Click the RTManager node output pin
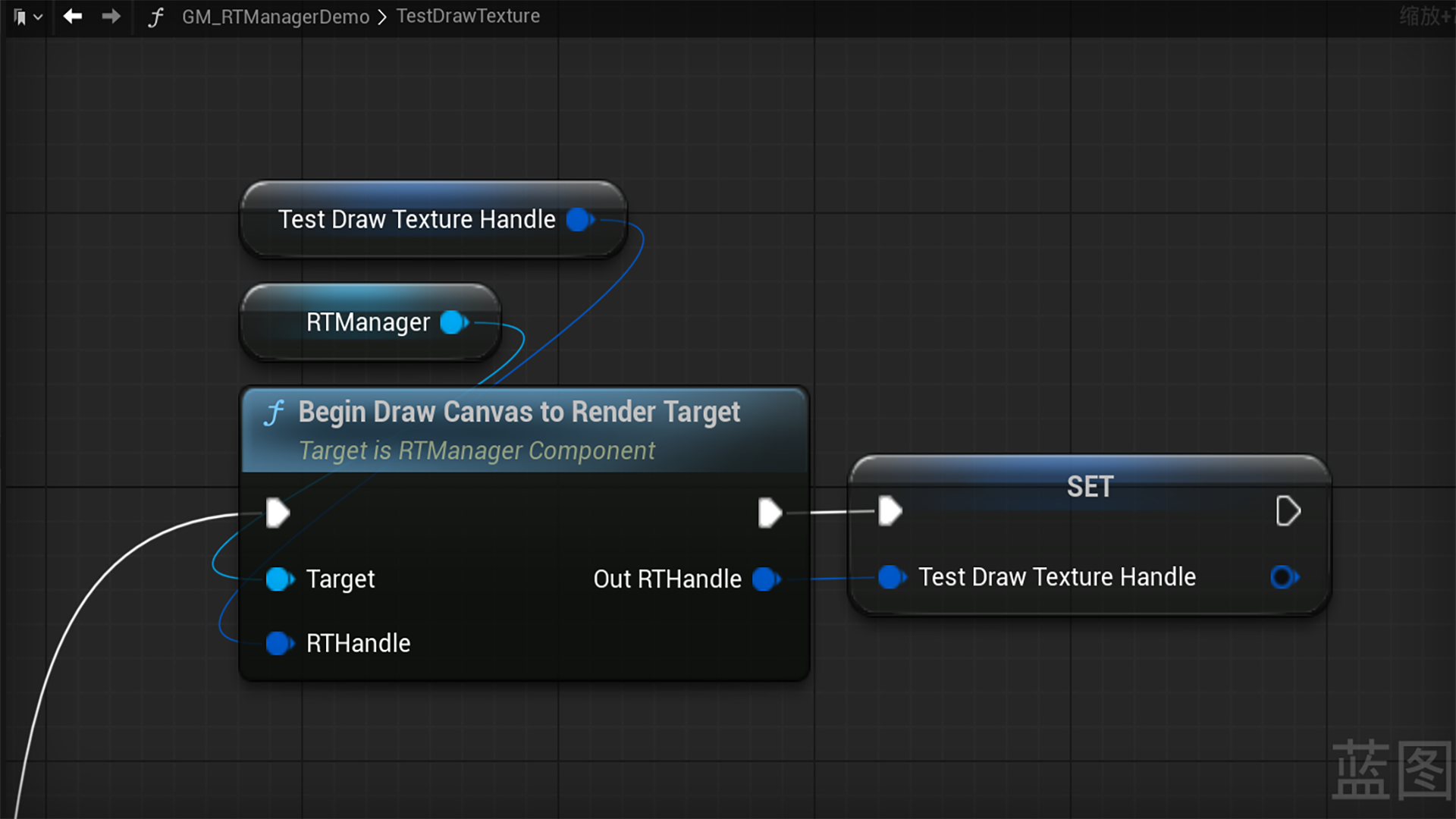Screen dimensions: 1456x819 [454, 322]
